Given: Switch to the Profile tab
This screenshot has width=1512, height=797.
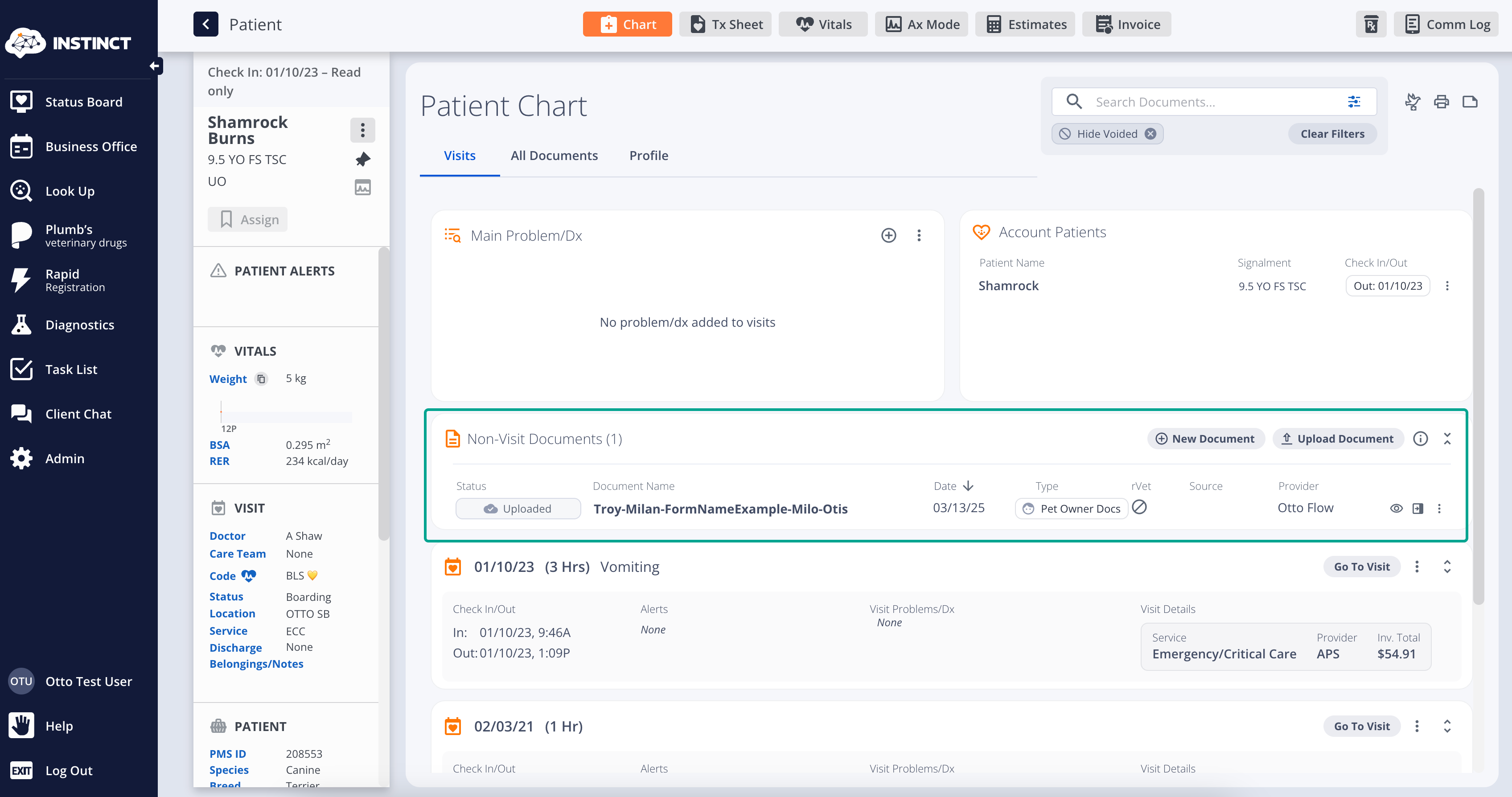Looking at the screenshot, I should 649,156.
